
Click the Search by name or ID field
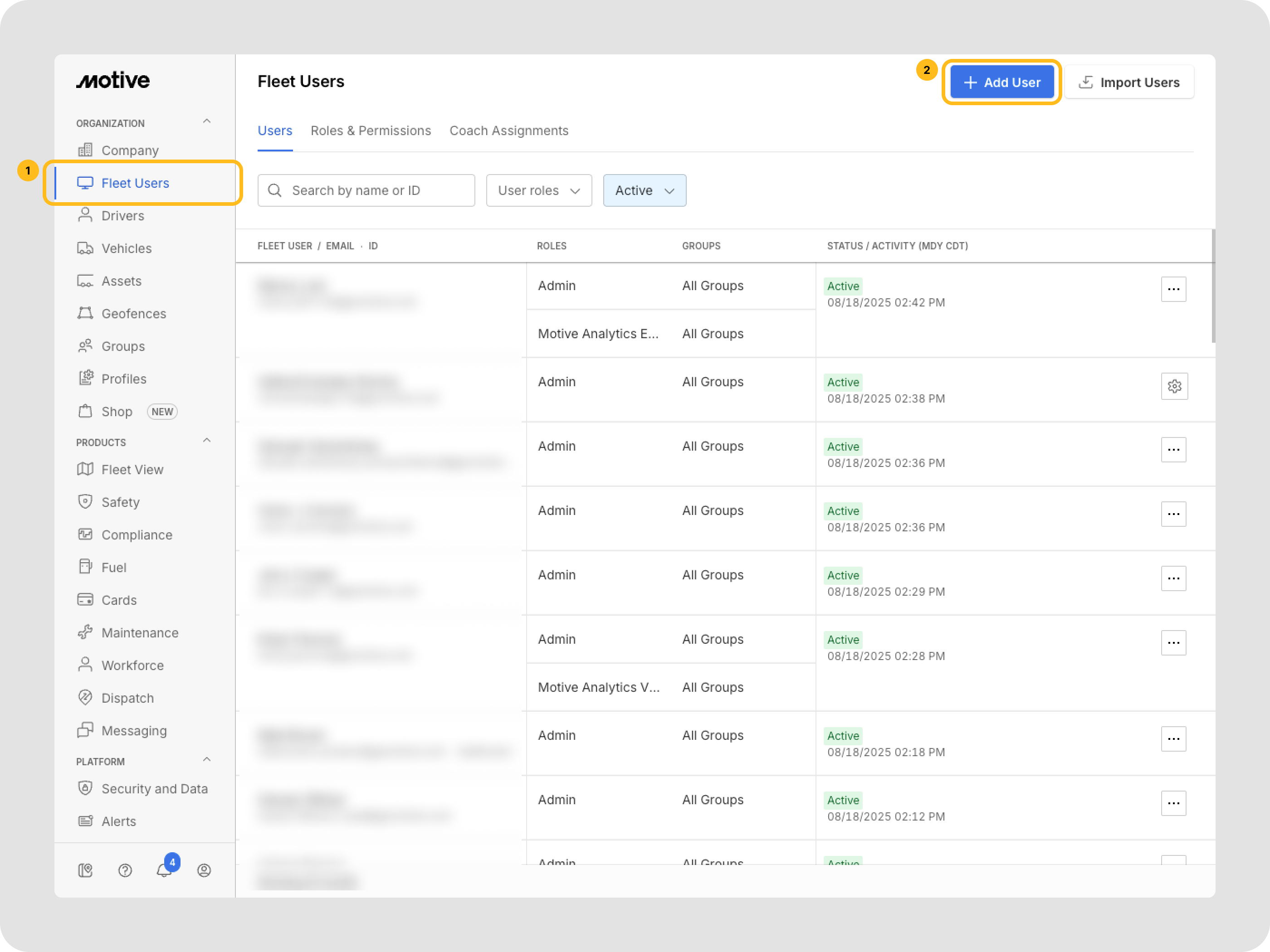click(366, 190)
